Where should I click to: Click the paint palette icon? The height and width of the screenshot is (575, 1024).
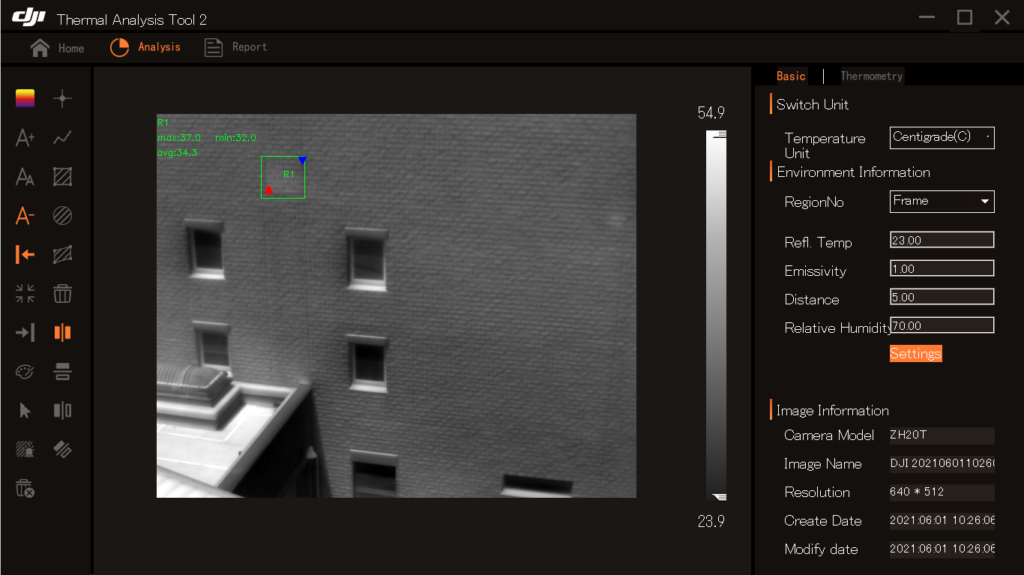[25, 372]
